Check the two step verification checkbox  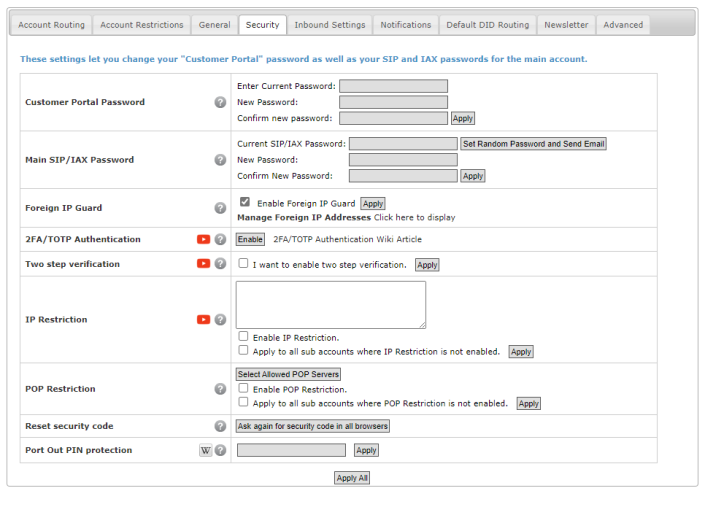click(x=244, y=264)
